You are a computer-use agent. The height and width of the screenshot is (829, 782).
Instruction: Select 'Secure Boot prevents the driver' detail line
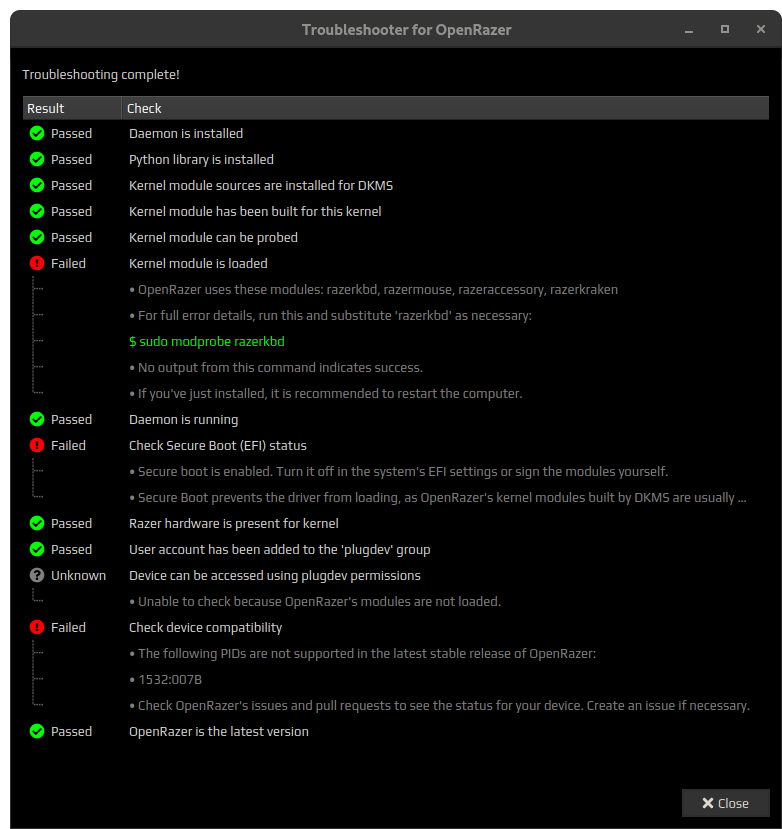click(438, 498)
